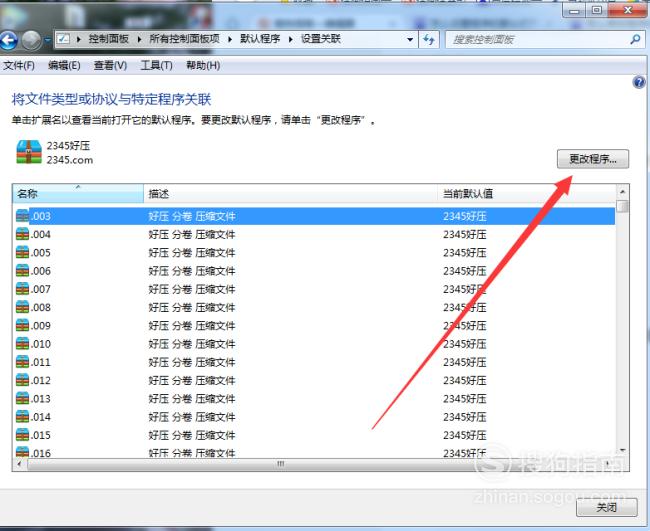Viewport: 650px width, 531px height.
Task: Select the .006 extension row
Action: coord(314,271)
